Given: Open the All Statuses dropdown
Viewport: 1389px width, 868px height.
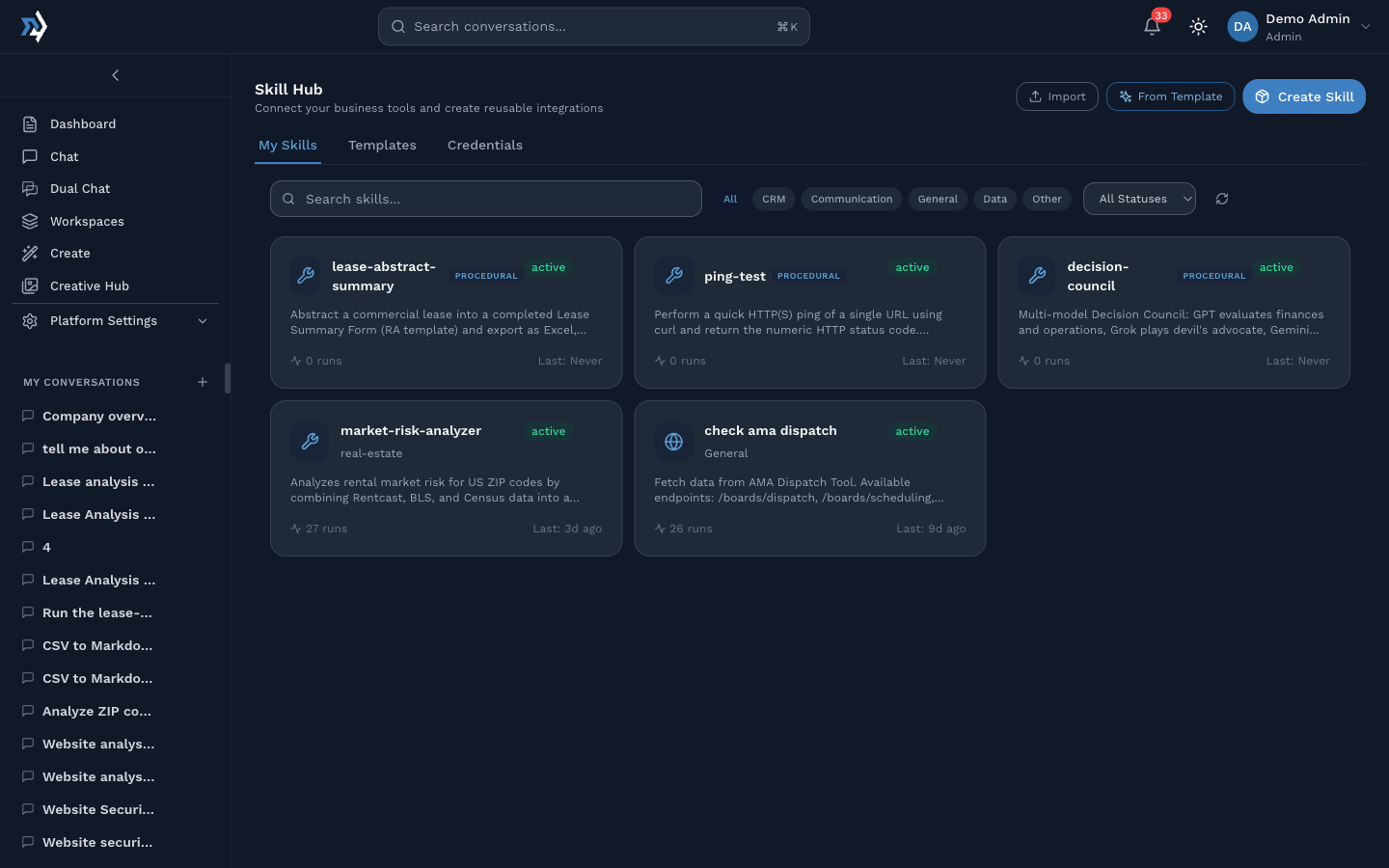Looking at the screenshot, I should pyautogui.click(x=1139, y=199).
